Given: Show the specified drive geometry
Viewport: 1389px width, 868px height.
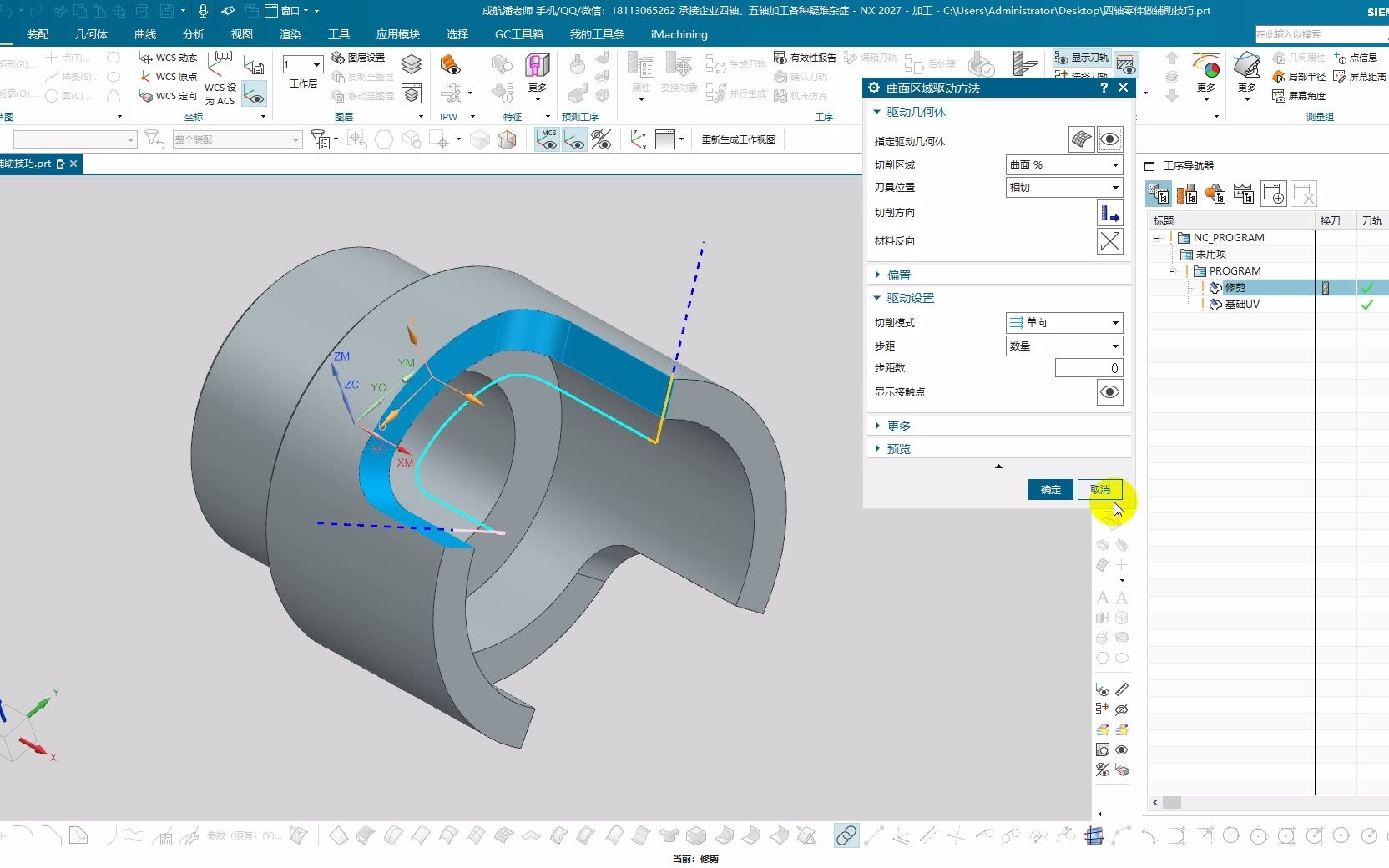Looking at the screenshot, I should pos(1109,139).
